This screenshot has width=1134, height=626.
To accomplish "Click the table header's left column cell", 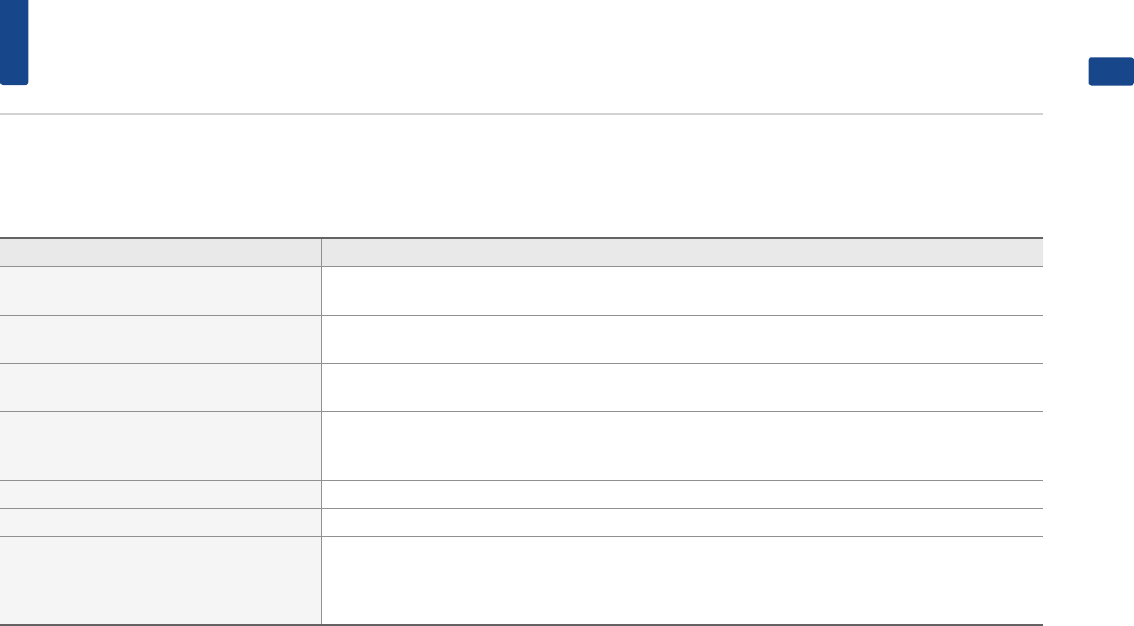I will pos(160,252).
